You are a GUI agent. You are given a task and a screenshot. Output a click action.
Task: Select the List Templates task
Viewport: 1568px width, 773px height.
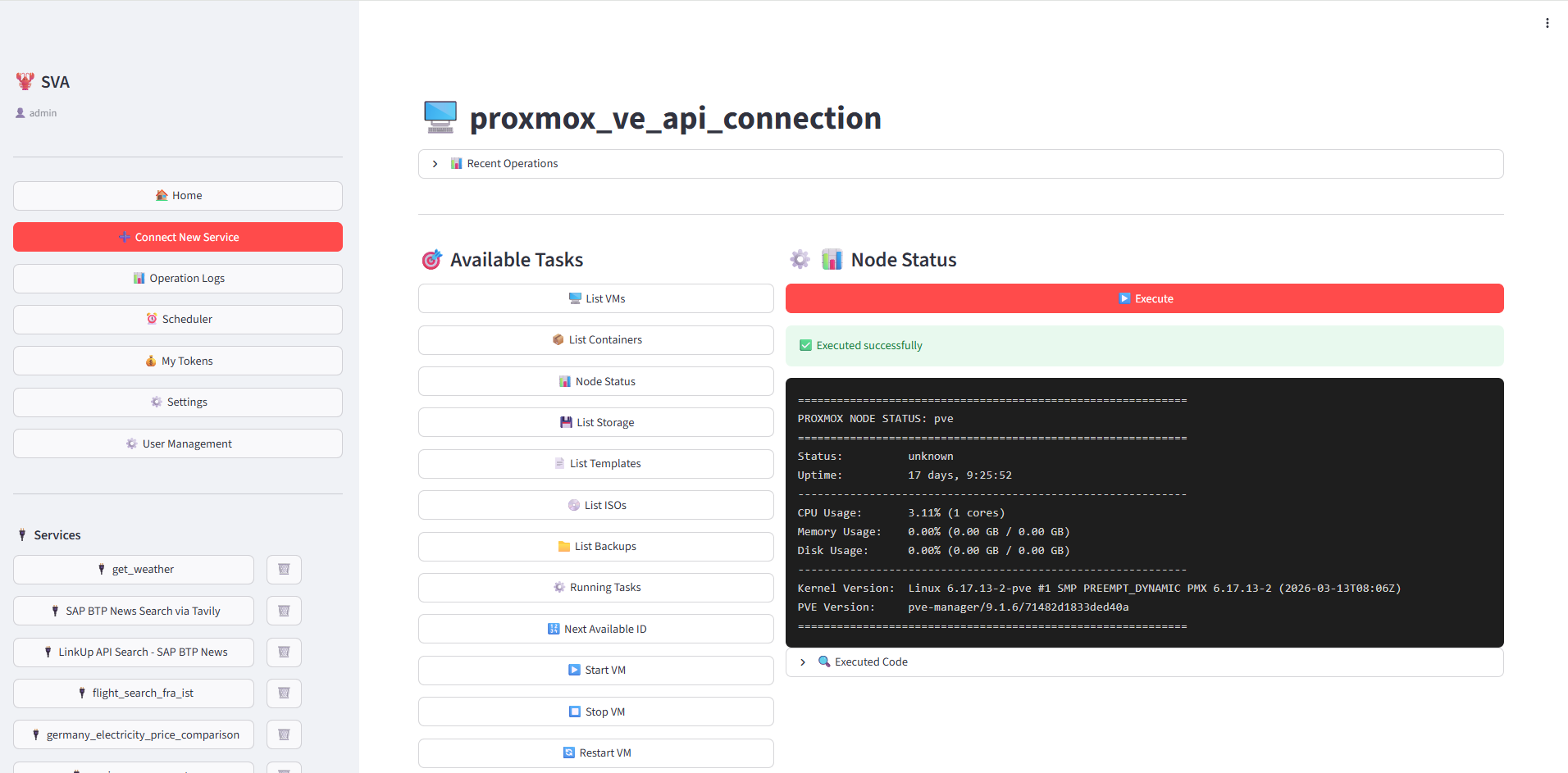596,464
